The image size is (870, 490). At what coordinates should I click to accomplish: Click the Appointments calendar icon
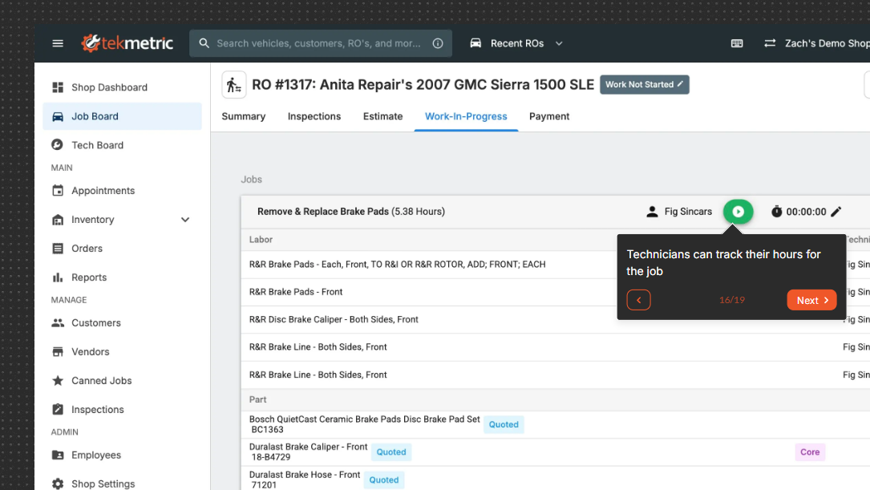[58, 190]
